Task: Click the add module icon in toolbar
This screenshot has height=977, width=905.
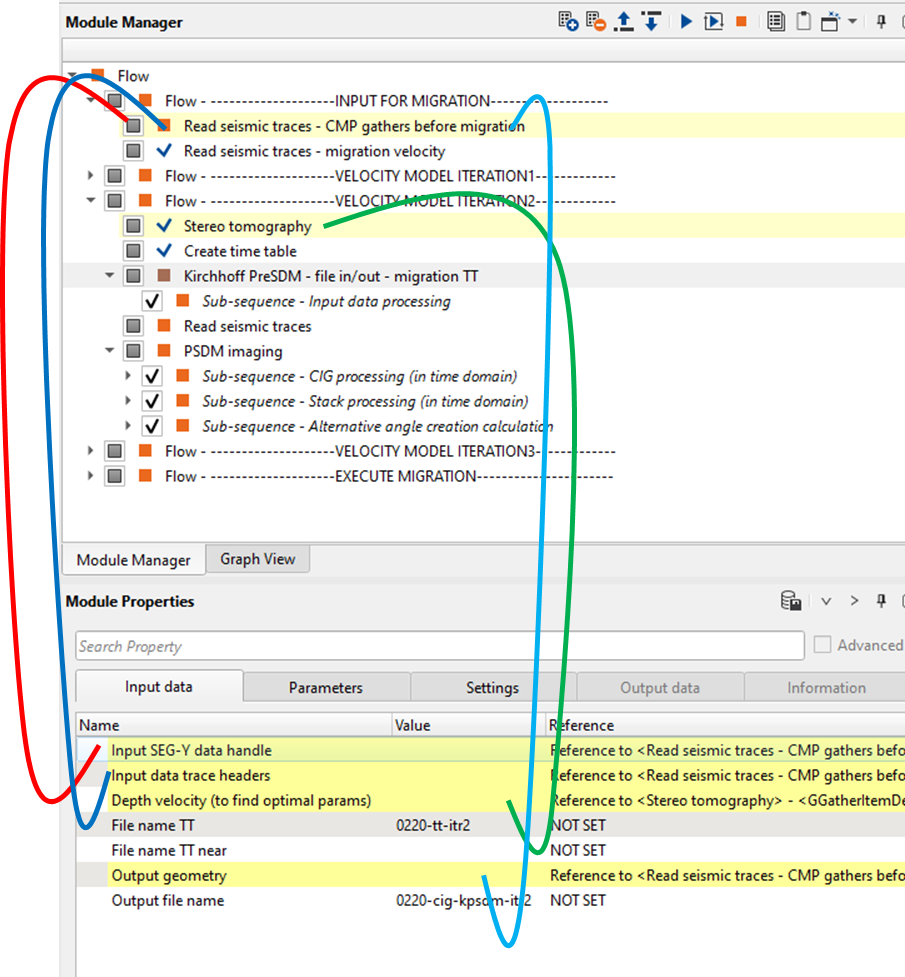Action: [x=568, y=21]
